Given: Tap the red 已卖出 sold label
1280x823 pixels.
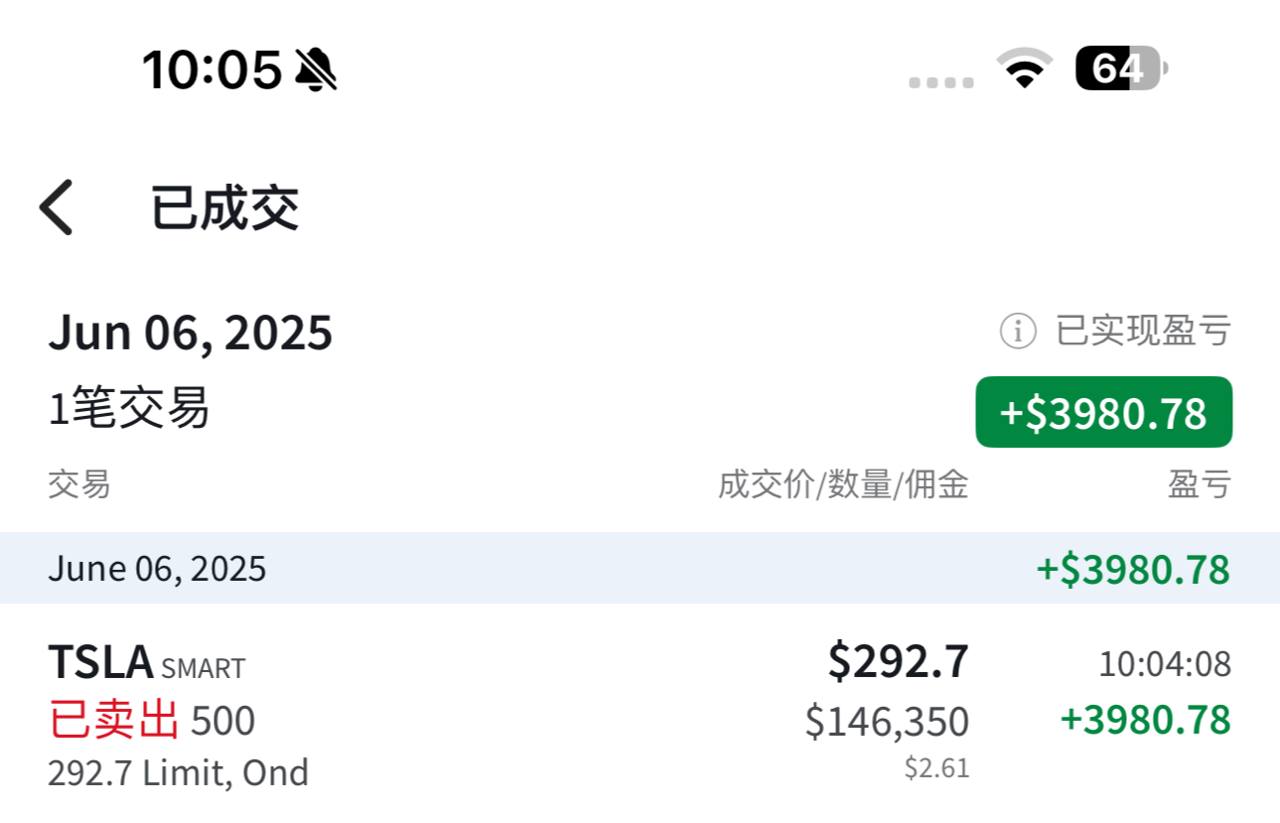Looking at the screenshot, I should 114,720.
